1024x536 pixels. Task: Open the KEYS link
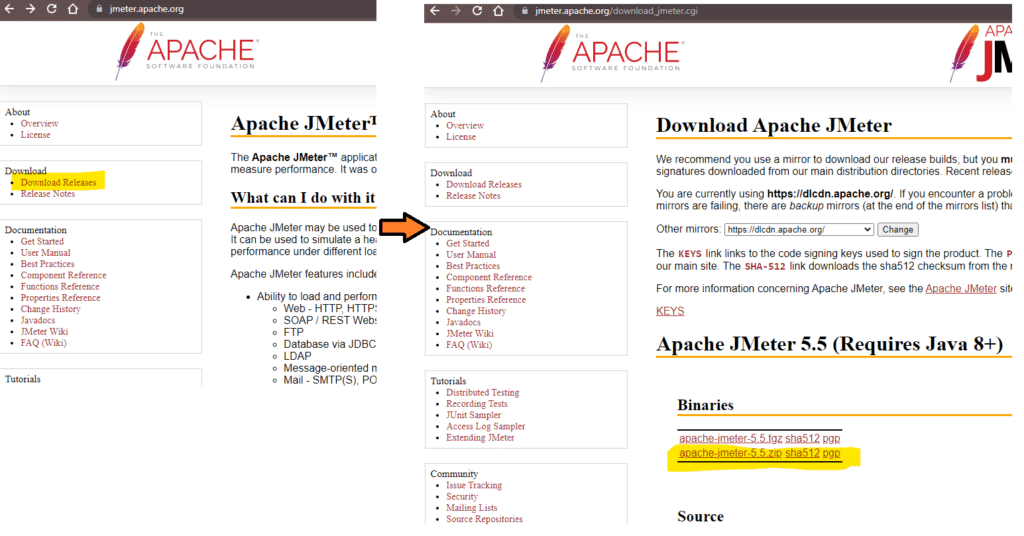point(670,311)
